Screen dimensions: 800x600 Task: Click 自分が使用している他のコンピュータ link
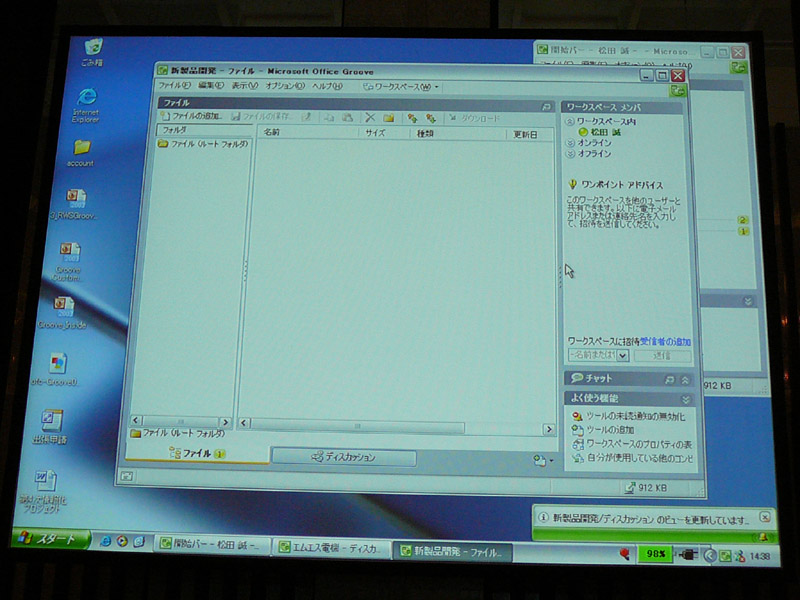633,458
